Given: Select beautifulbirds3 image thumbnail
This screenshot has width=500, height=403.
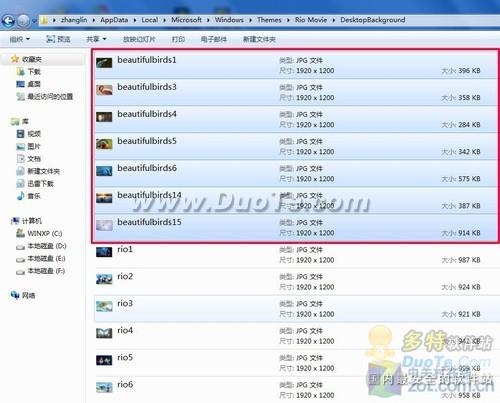Looking at the screenshot, I should 104,90.
